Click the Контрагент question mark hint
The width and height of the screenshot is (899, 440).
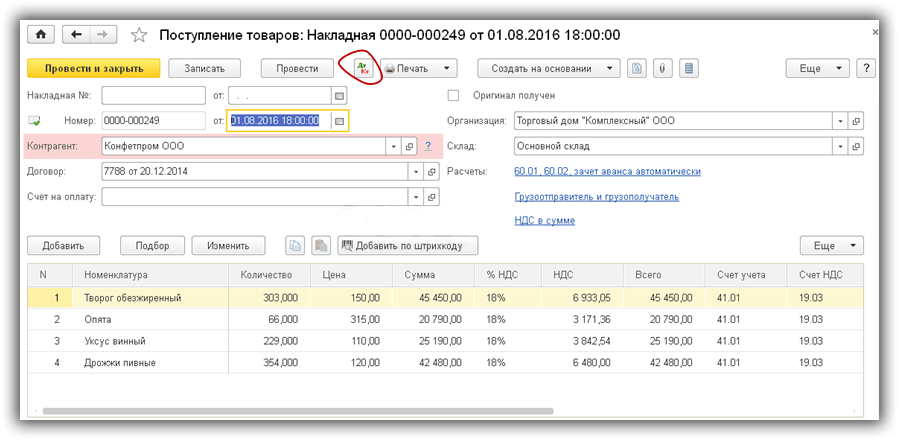(428, 146)
